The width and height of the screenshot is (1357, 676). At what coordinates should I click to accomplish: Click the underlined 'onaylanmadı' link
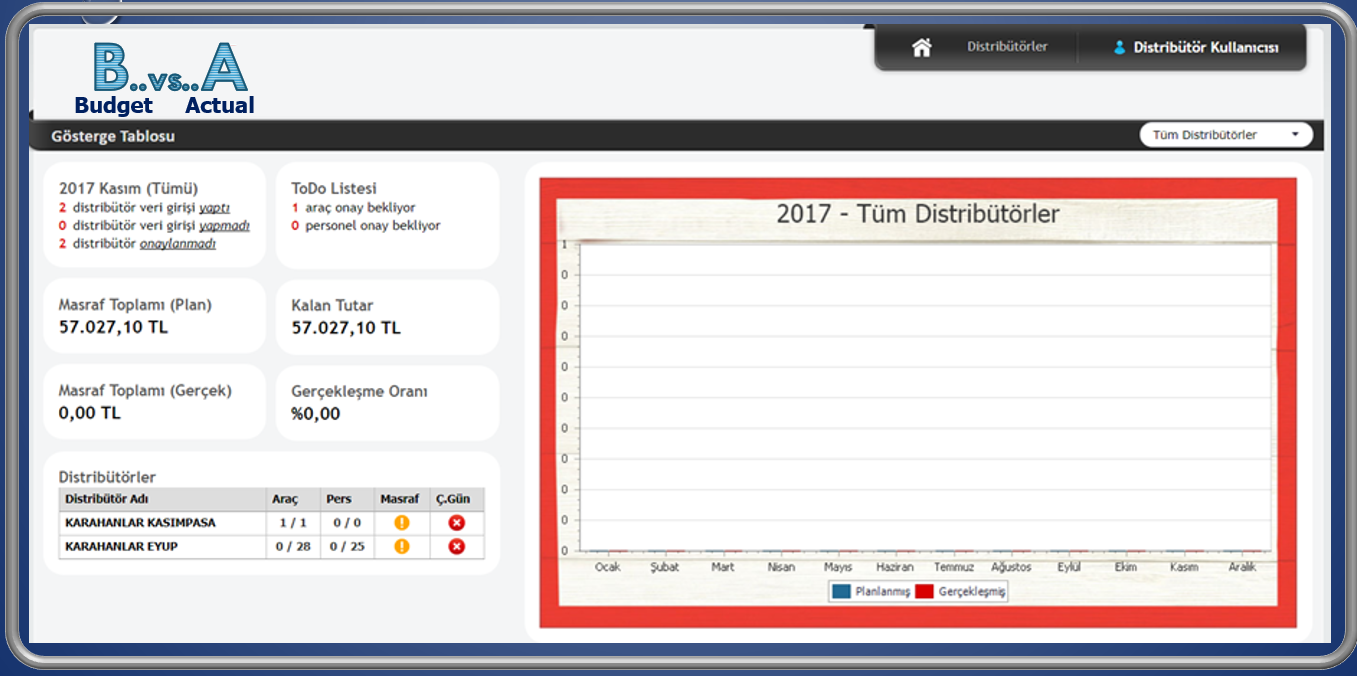(x=178, y=244)
